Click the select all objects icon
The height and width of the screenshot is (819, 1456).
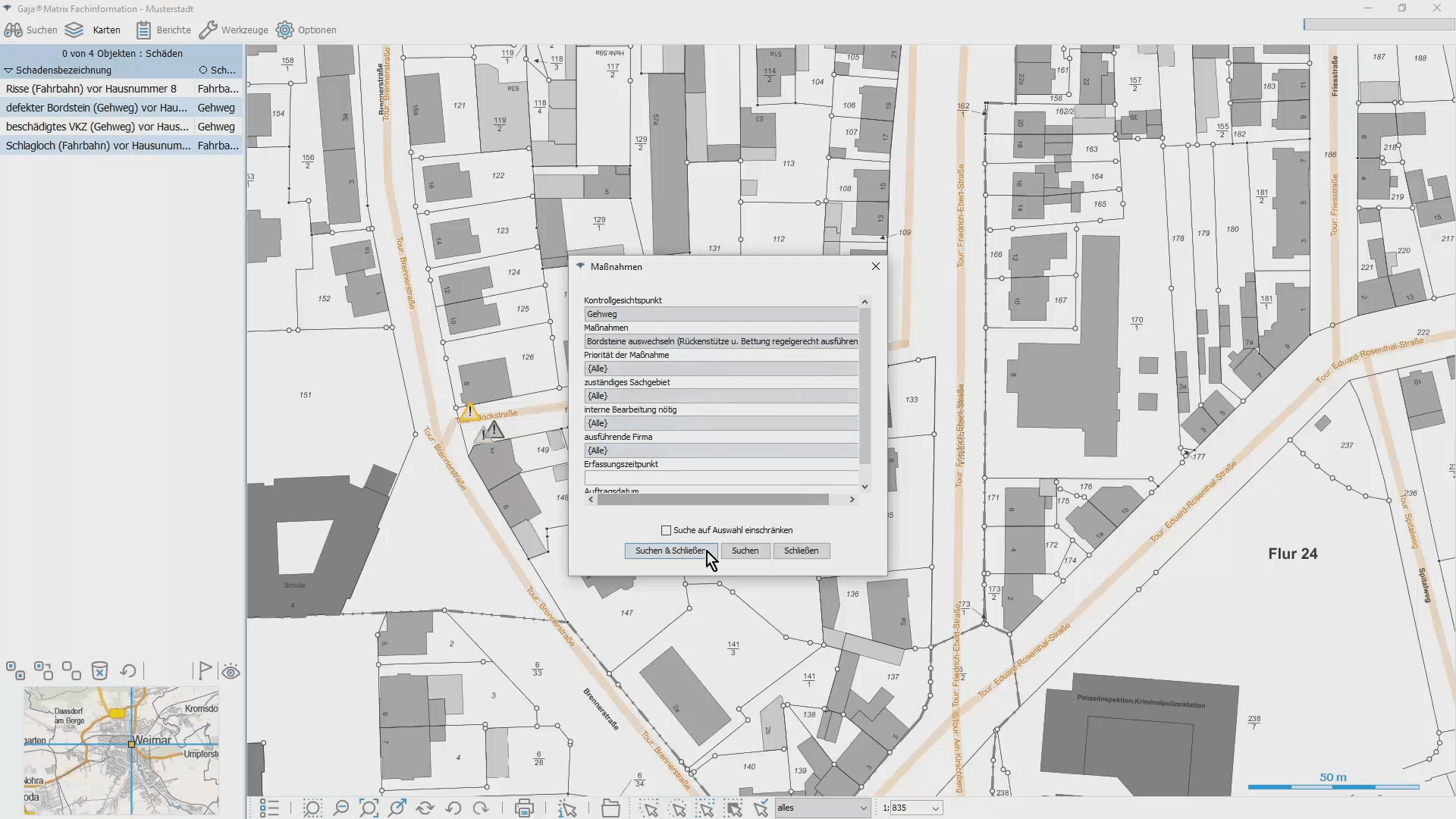(x=15, y=671)
